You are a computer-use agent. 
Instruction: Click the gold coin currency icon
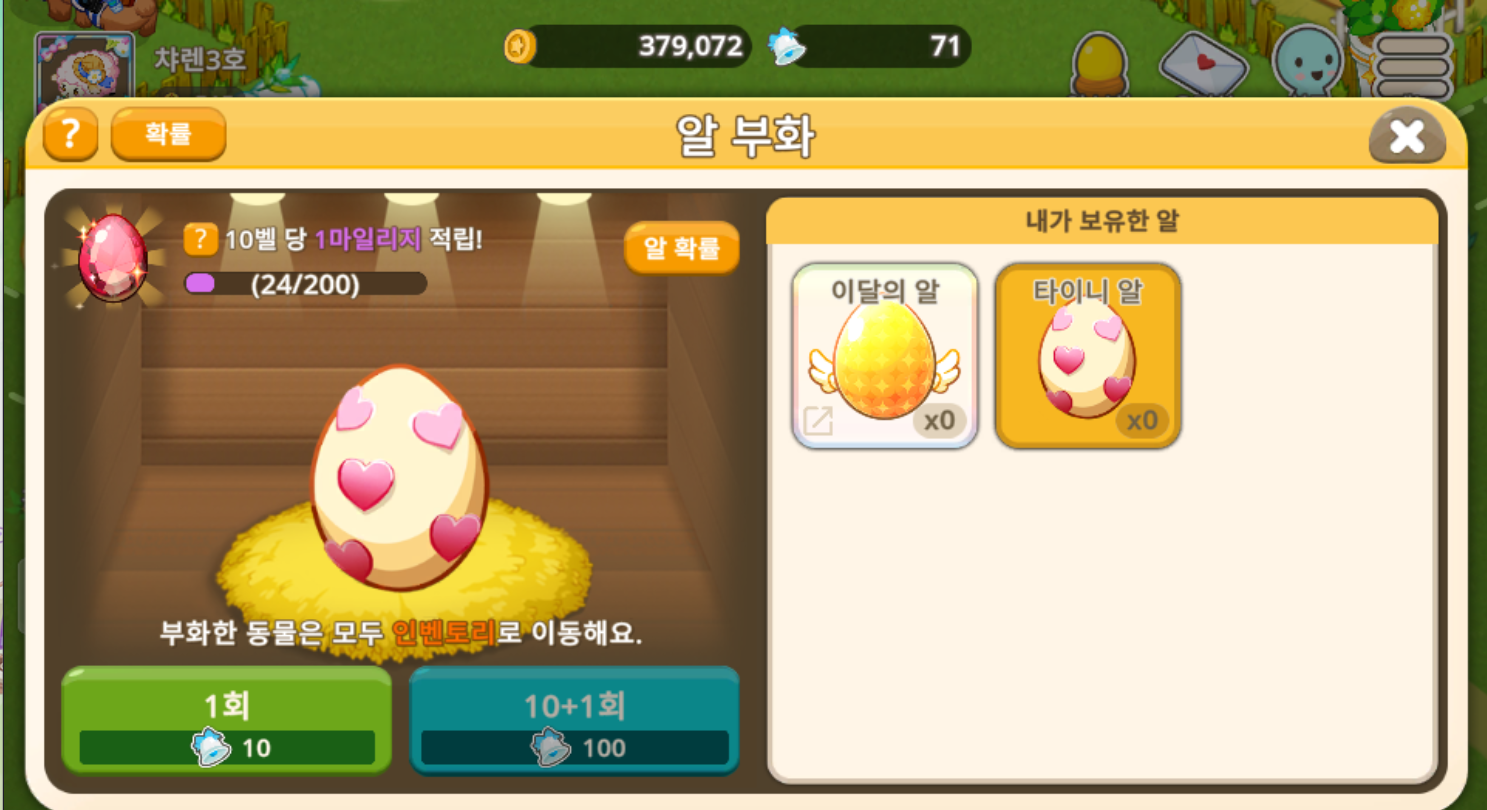click(520, 46)
